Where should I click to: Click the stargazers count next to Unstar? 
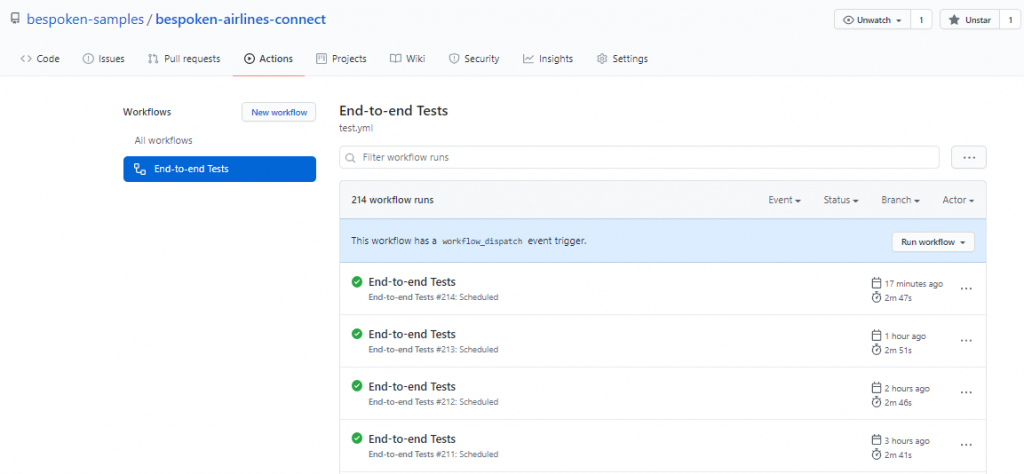click(1010, 20)
